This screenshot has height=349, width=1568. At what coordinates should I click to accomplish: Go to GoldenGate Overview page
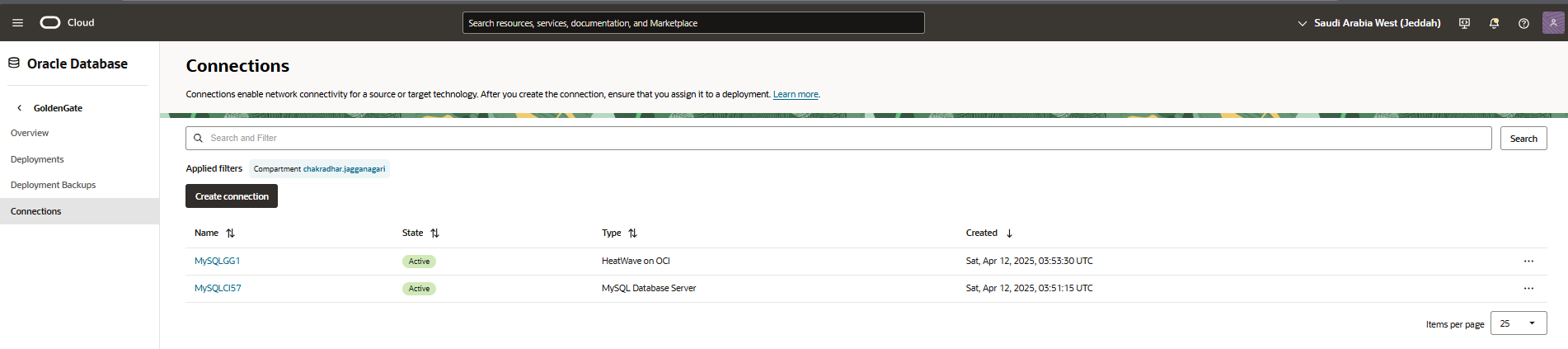click(x=30, y=133)
